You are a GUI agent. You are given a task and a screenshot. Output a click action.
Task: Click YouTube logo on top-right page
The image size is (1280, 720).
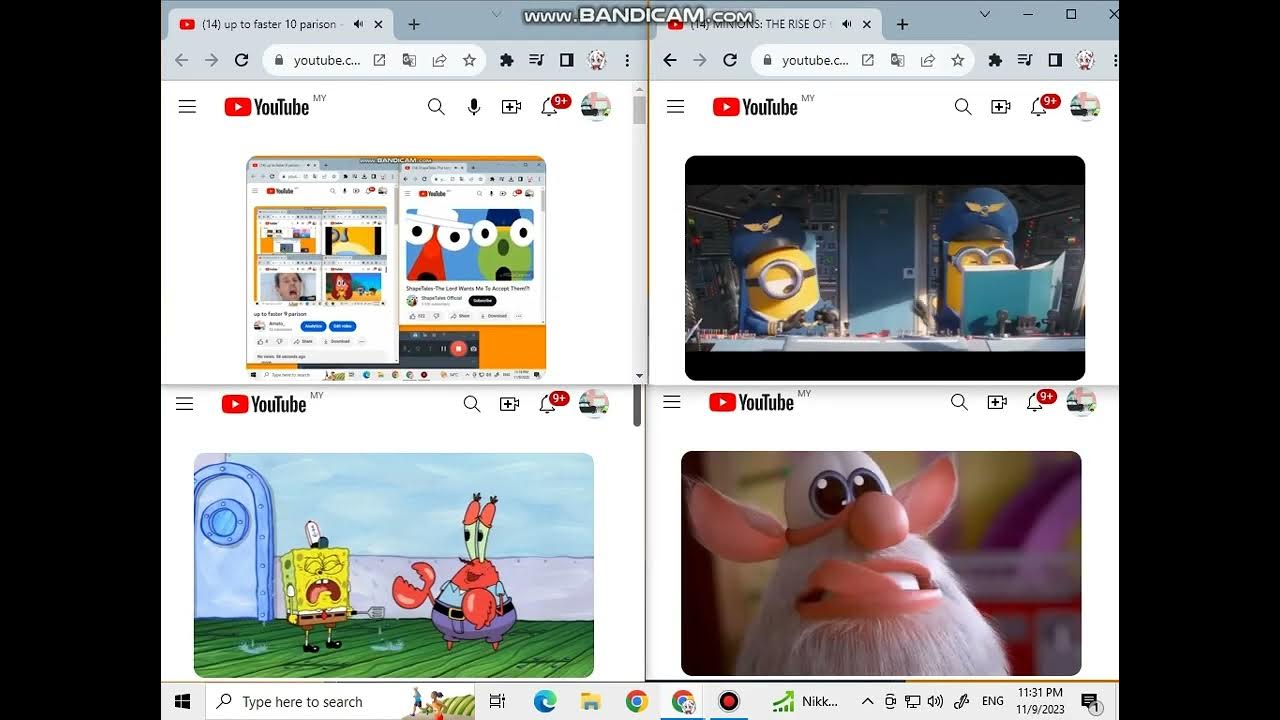[755, 107]
